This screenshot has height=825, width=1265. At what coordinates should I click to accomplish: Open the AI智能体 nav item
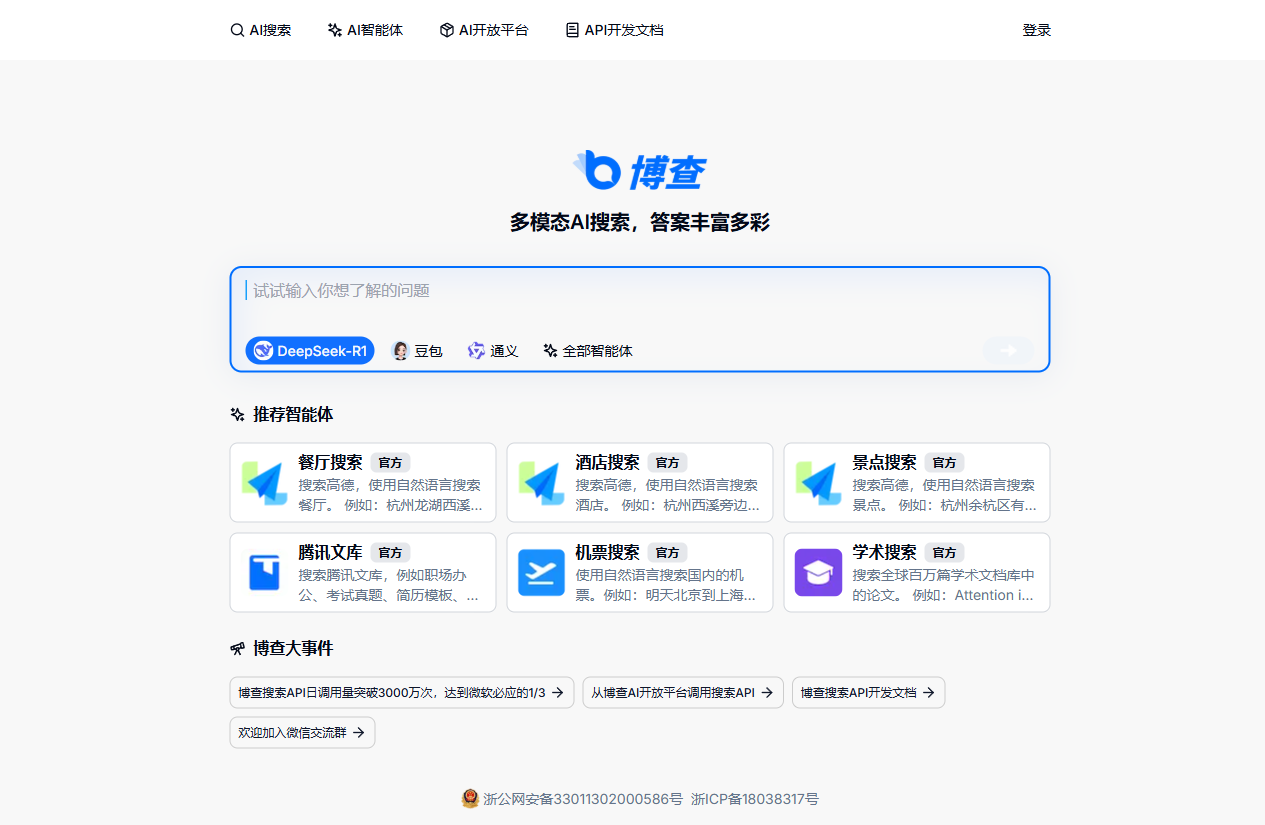pyautogui.click(x=365, y=30)
